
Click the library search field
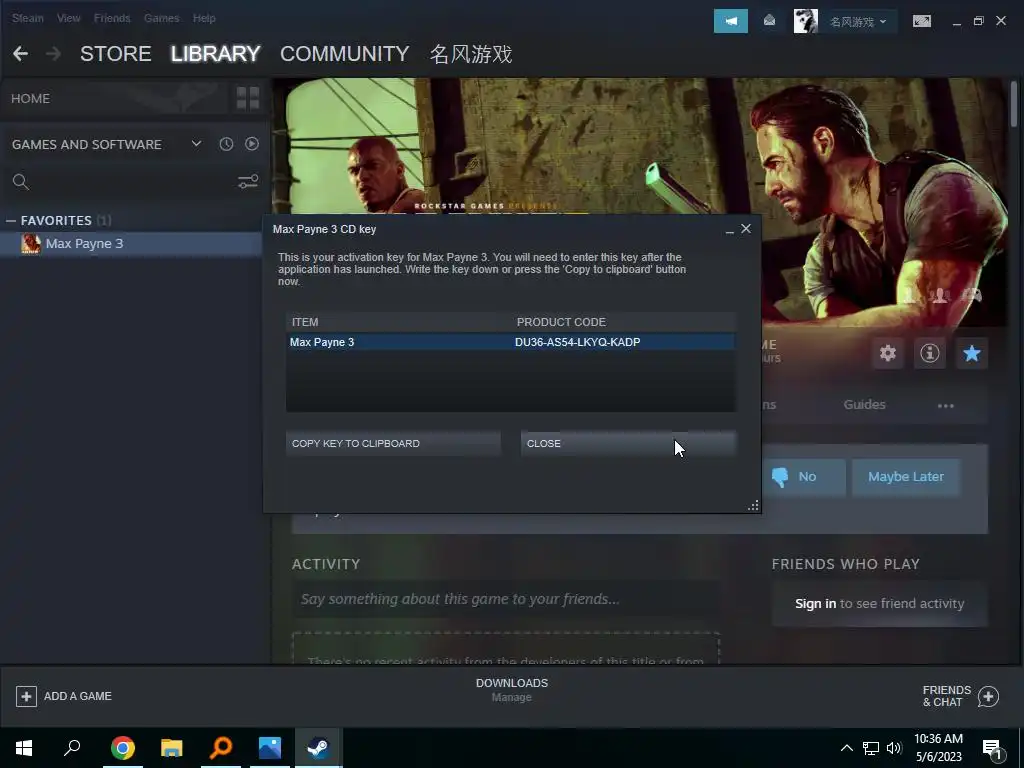(x=134, y=182)
